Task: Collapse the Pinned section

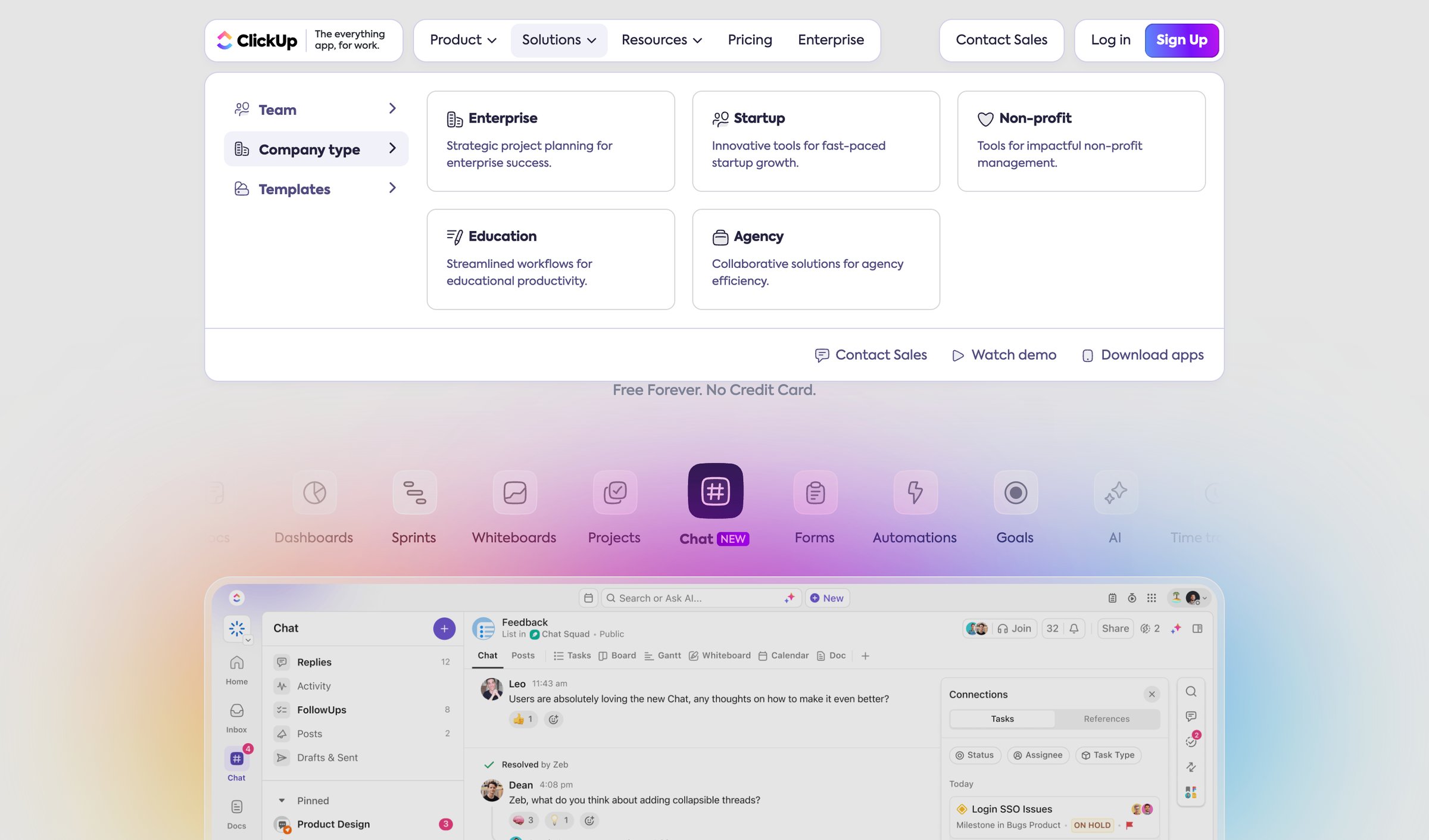Action: coord(282,801)
